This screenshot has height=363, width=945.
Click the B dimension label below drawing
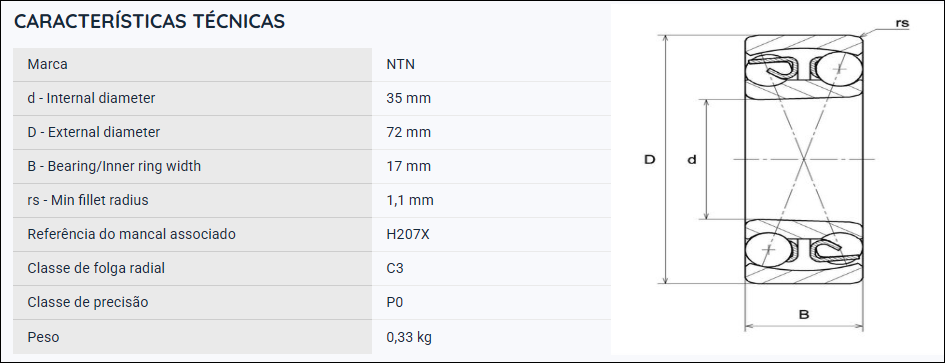point(804,314)
